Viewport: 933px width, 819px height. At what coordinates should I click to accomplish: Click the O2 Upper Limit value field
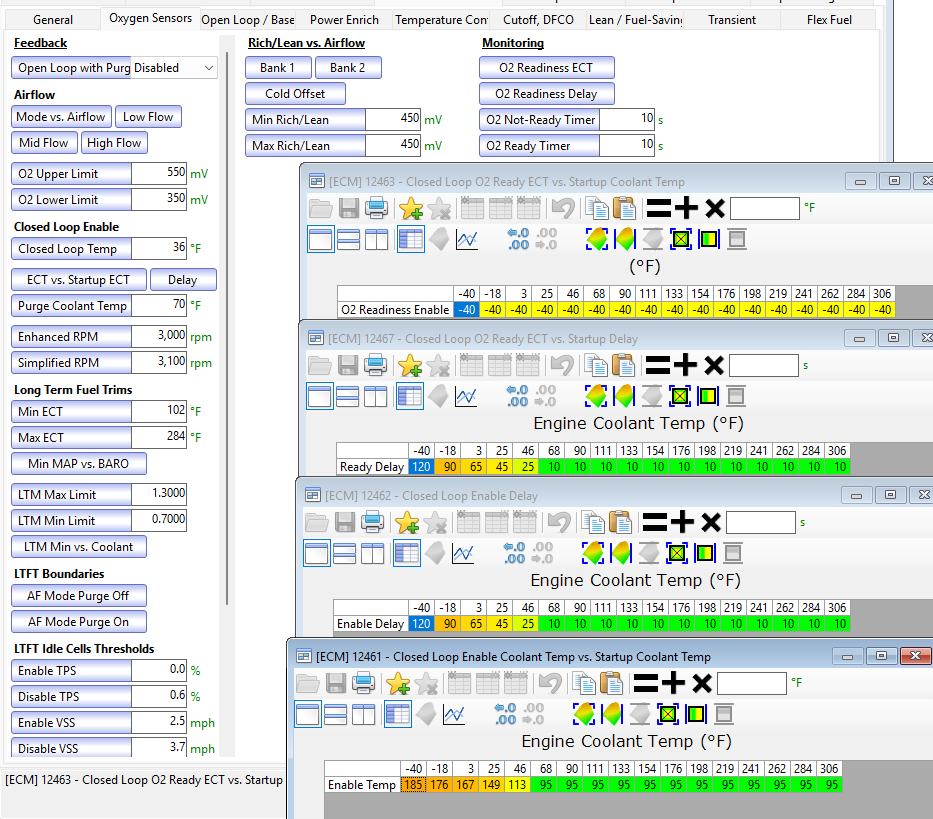point(158,173)
